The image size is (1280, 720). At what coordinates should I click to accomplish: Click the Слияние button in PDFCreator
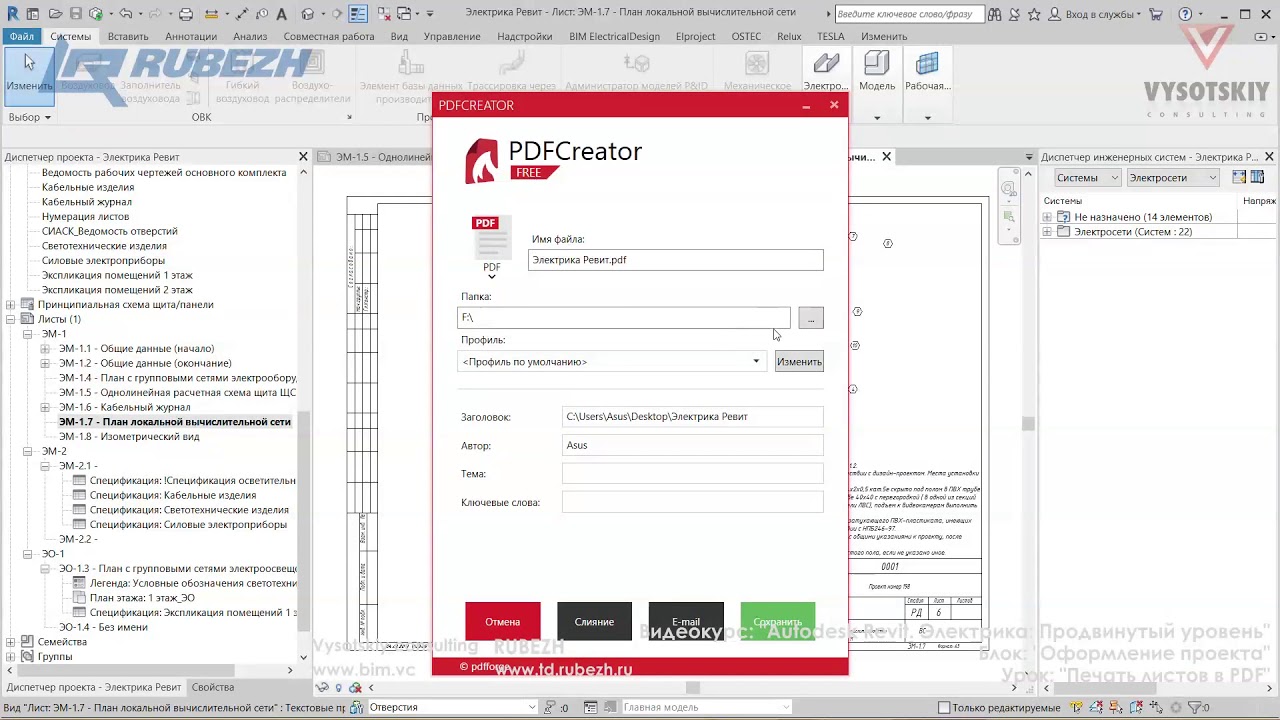594,621
